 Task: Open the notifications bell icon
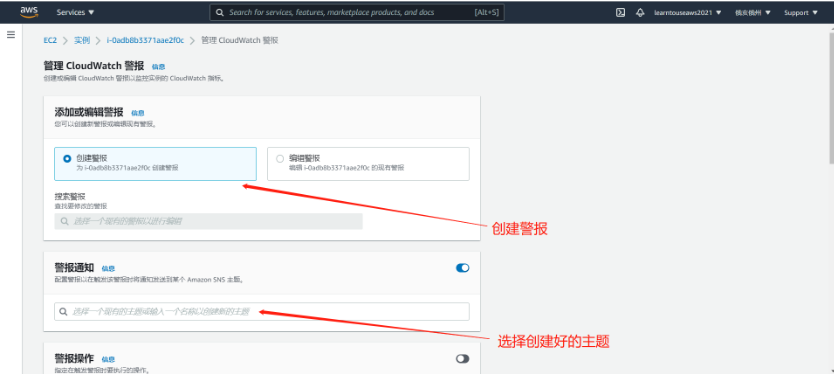pyautogui.click(x=640, y=12)
